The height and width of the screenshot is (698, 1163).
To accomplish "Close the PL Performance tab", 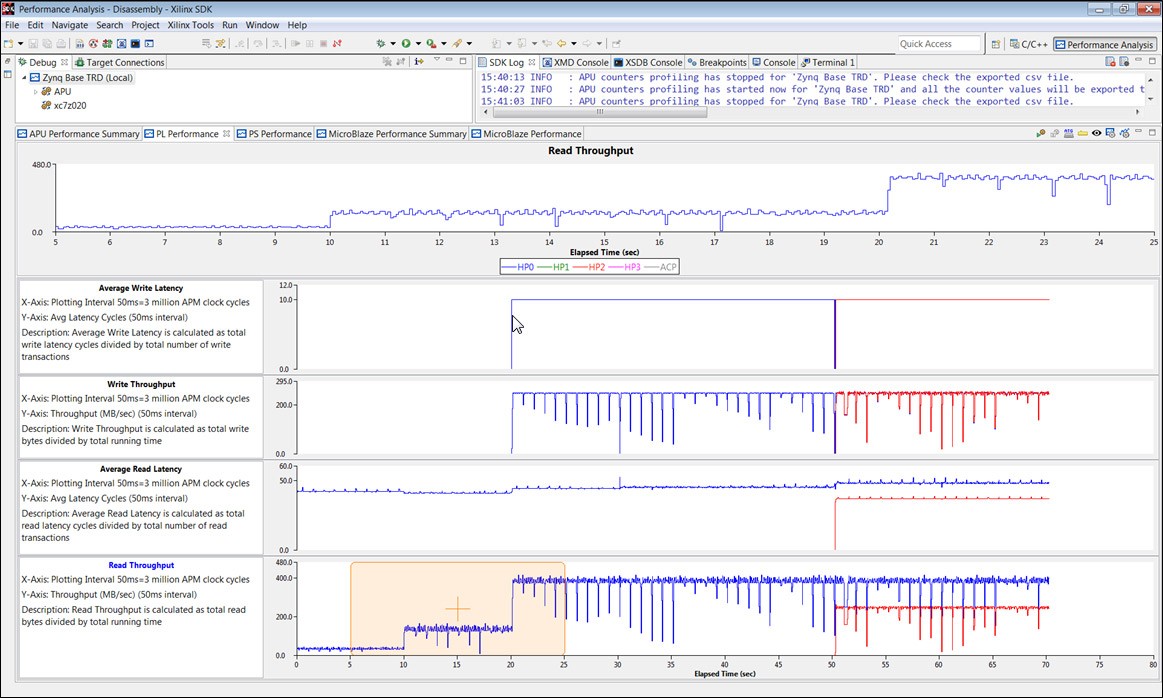I will (x=227, y=134).
